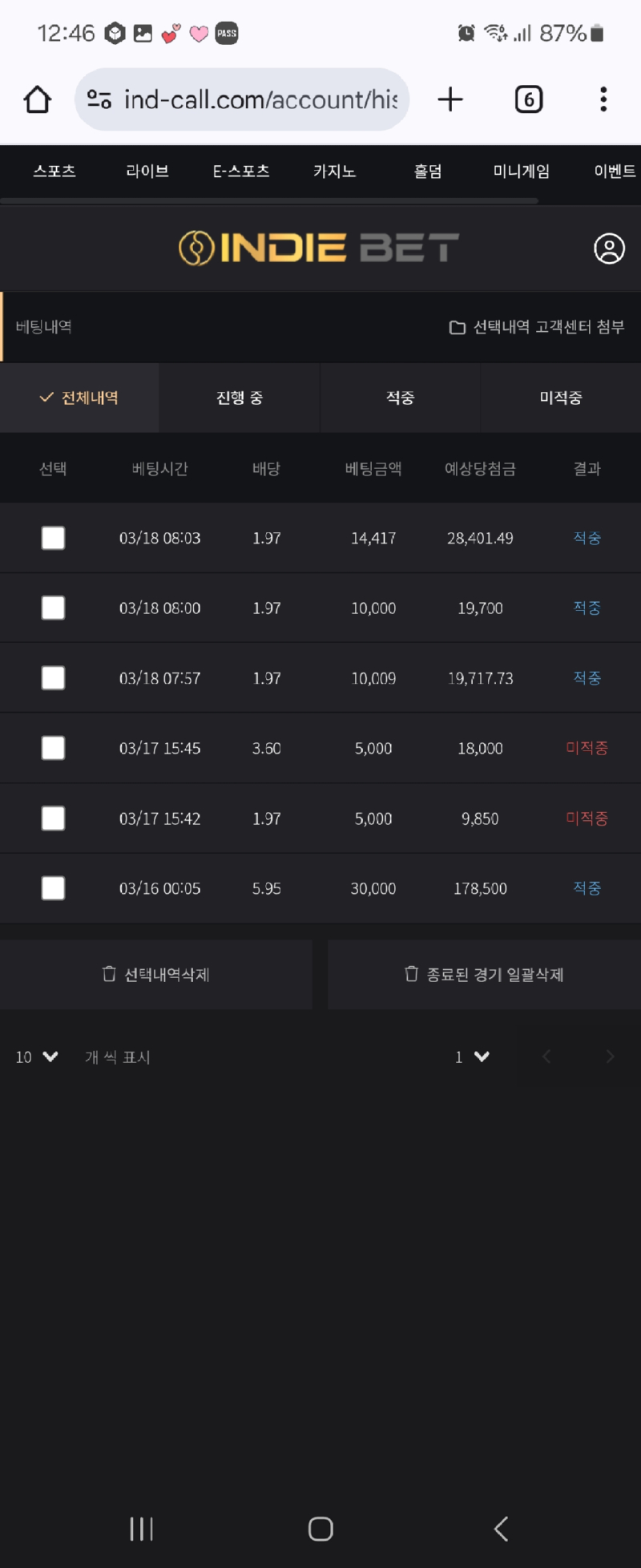Open a new browser tab with plus icon

(x=450, y=99)
